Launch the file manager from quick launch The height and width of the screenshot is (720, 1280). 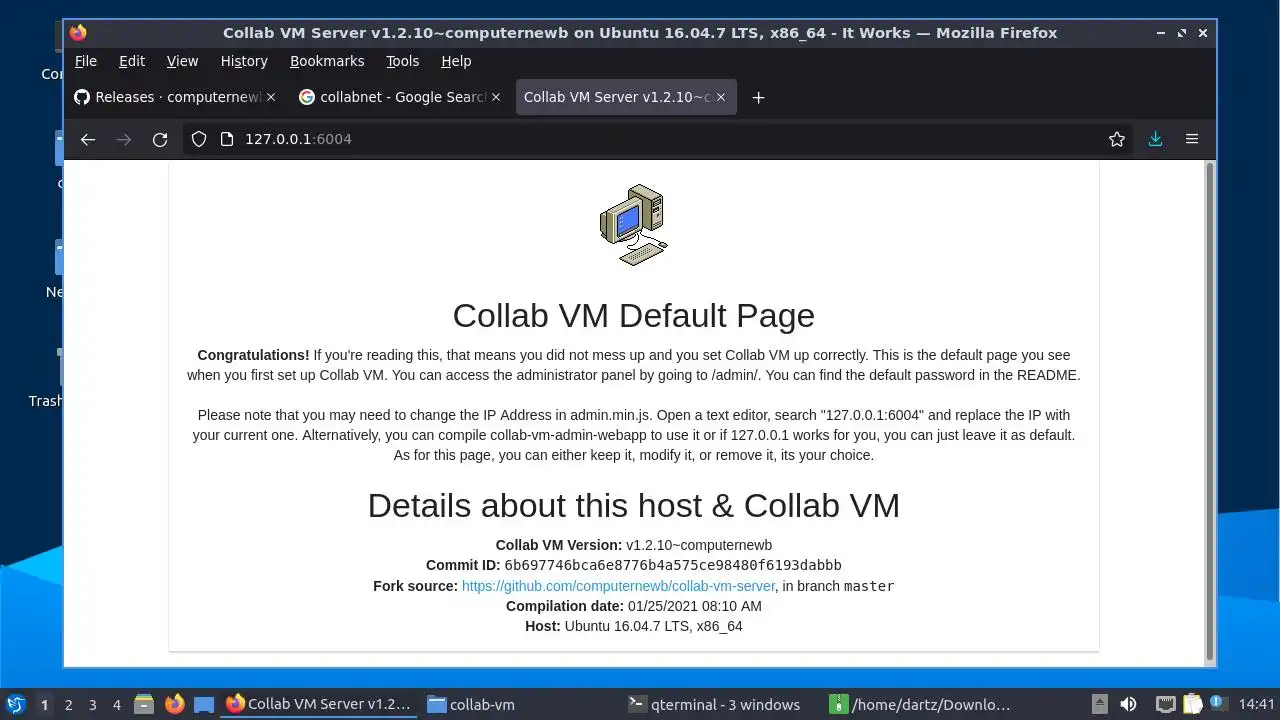[x=144, y=704]
